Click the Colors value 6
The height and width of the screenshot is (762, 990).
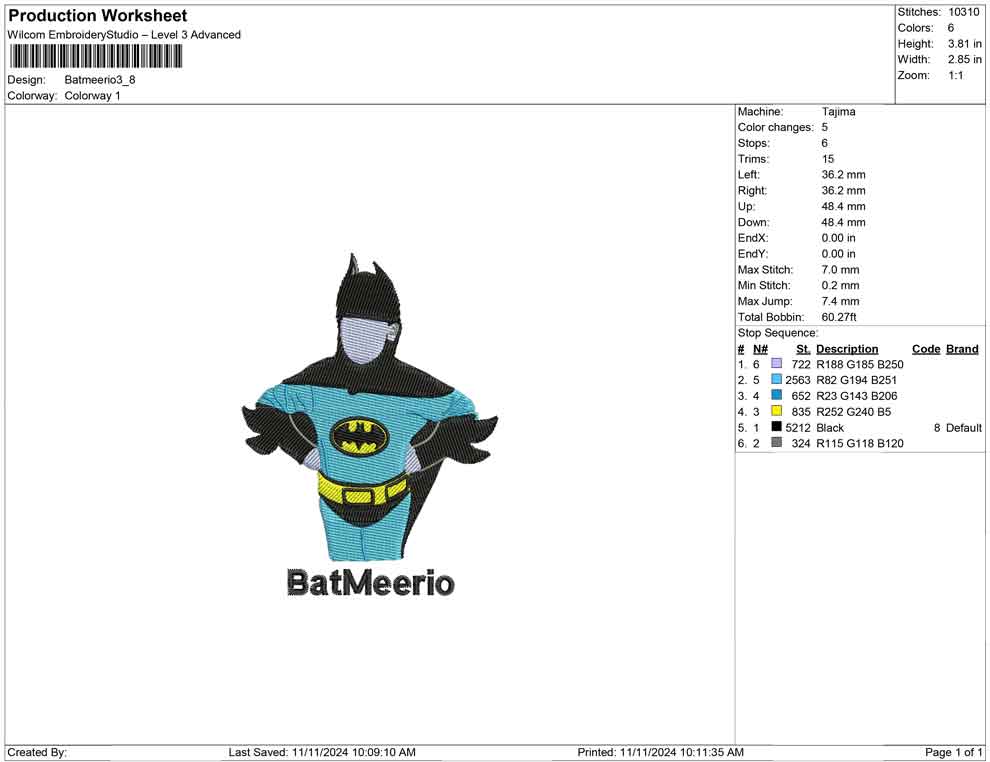(x=951, y=28)
